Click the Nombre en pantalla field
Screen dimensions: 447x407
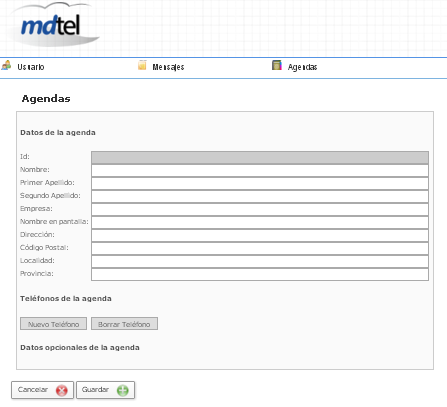click(x=260, y=222)
